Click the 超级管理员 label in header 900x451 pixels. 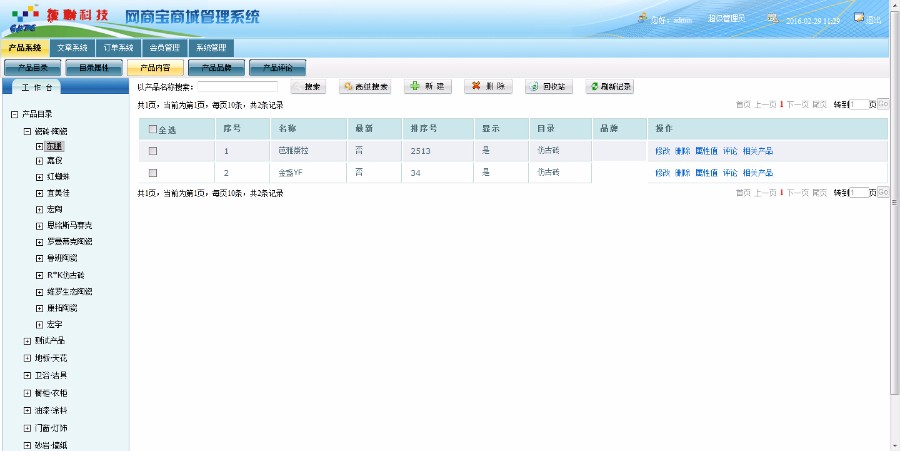(x=726, y=18)
